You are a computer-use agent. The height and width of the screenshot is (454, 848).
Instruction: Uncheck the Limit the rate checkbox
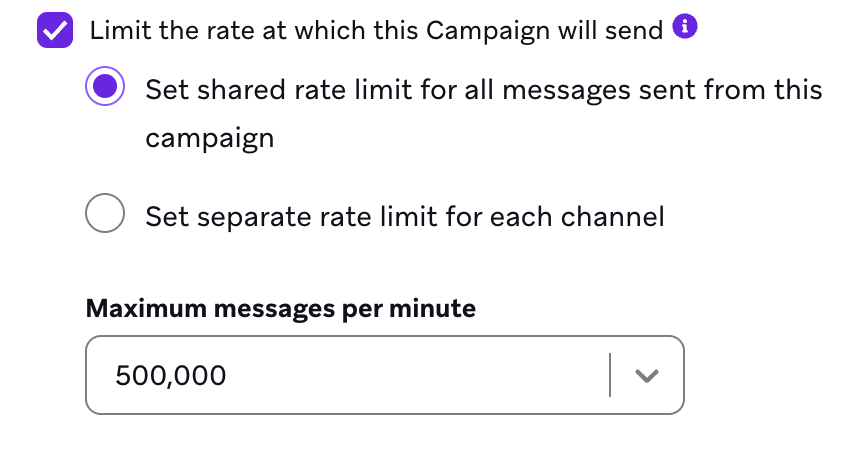point(54,30)
